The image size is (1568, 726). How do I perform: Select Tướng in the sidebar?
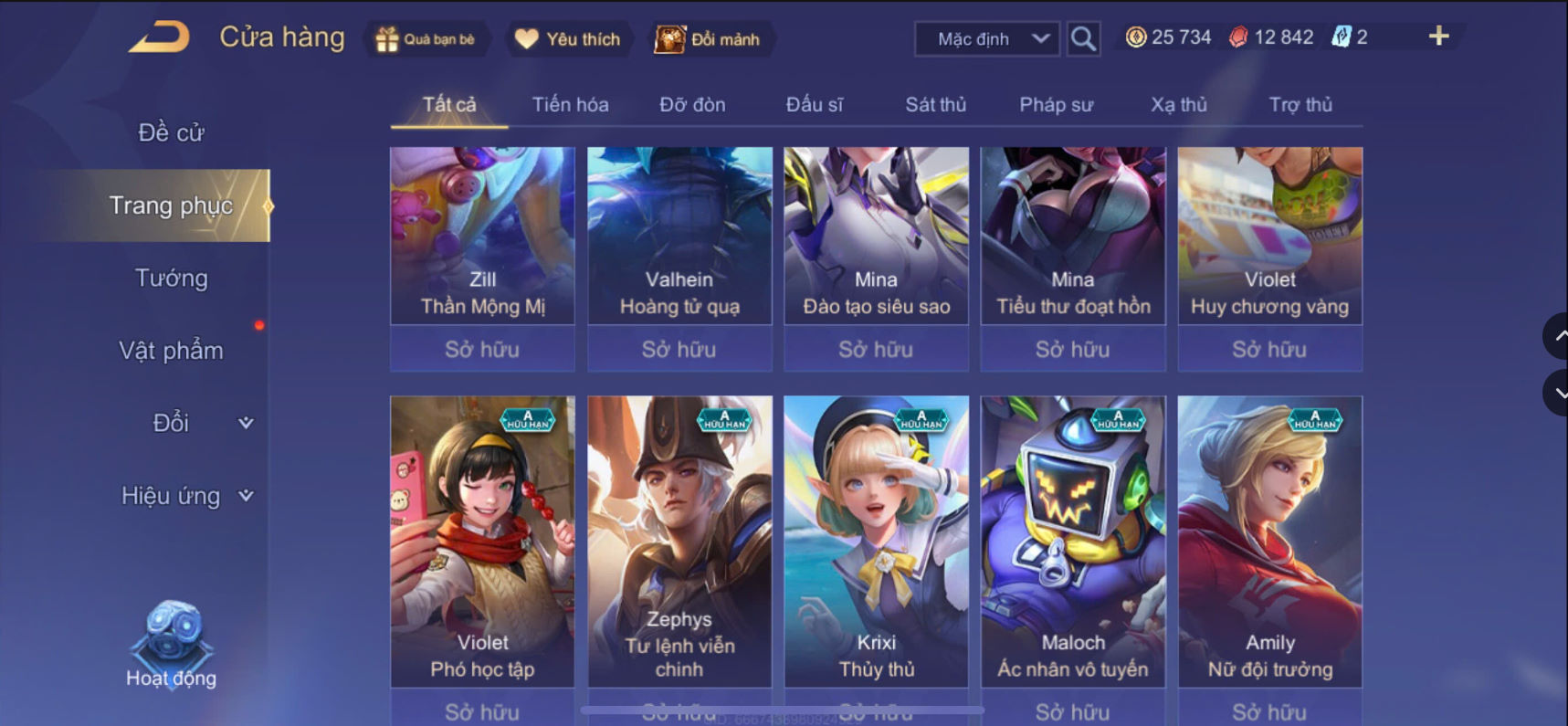[x=171, y=278]
